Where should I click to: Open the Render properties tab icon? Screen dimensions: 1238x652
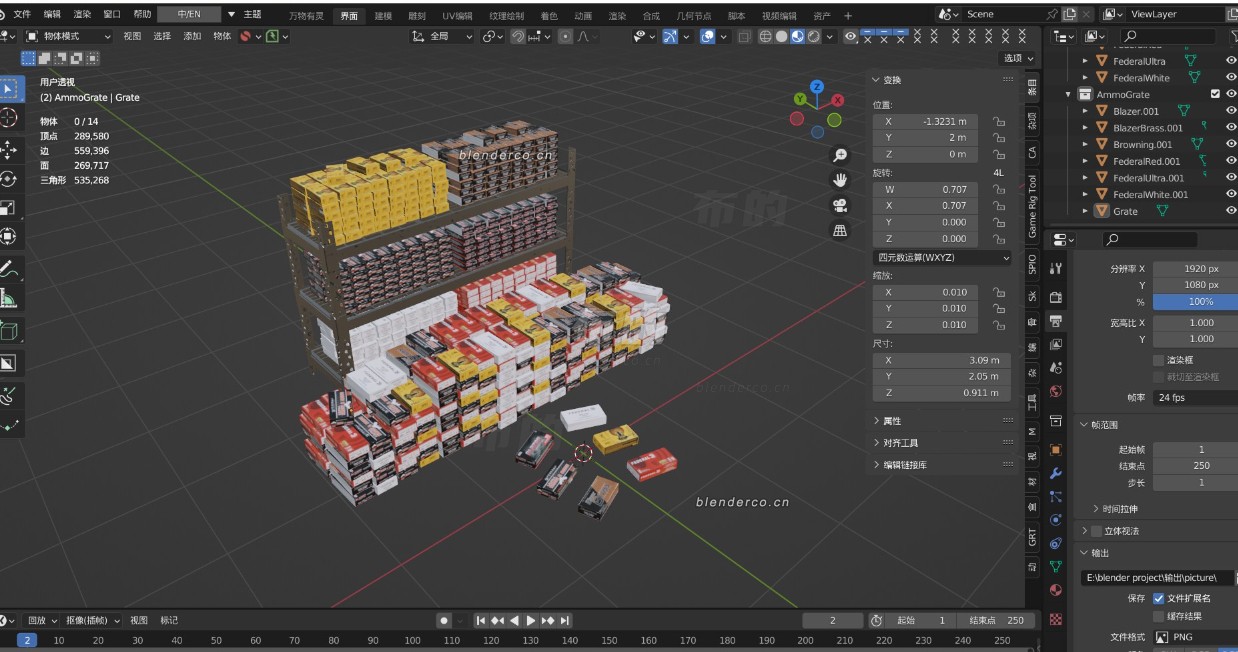1056,297
